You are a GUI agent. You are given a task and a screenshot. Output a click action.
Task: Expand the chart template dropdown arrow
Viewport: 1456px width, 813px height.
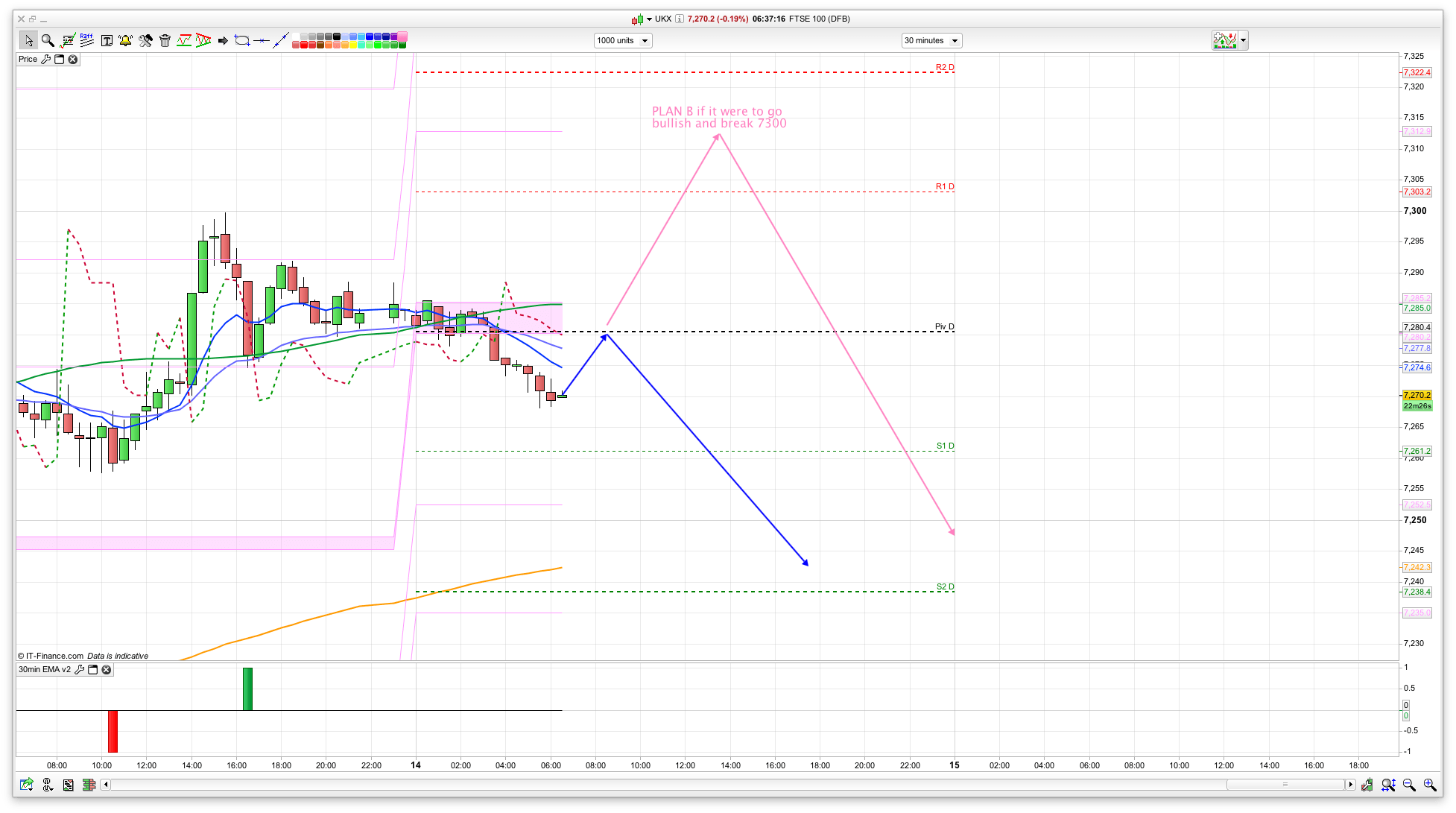pos(1243,40)
